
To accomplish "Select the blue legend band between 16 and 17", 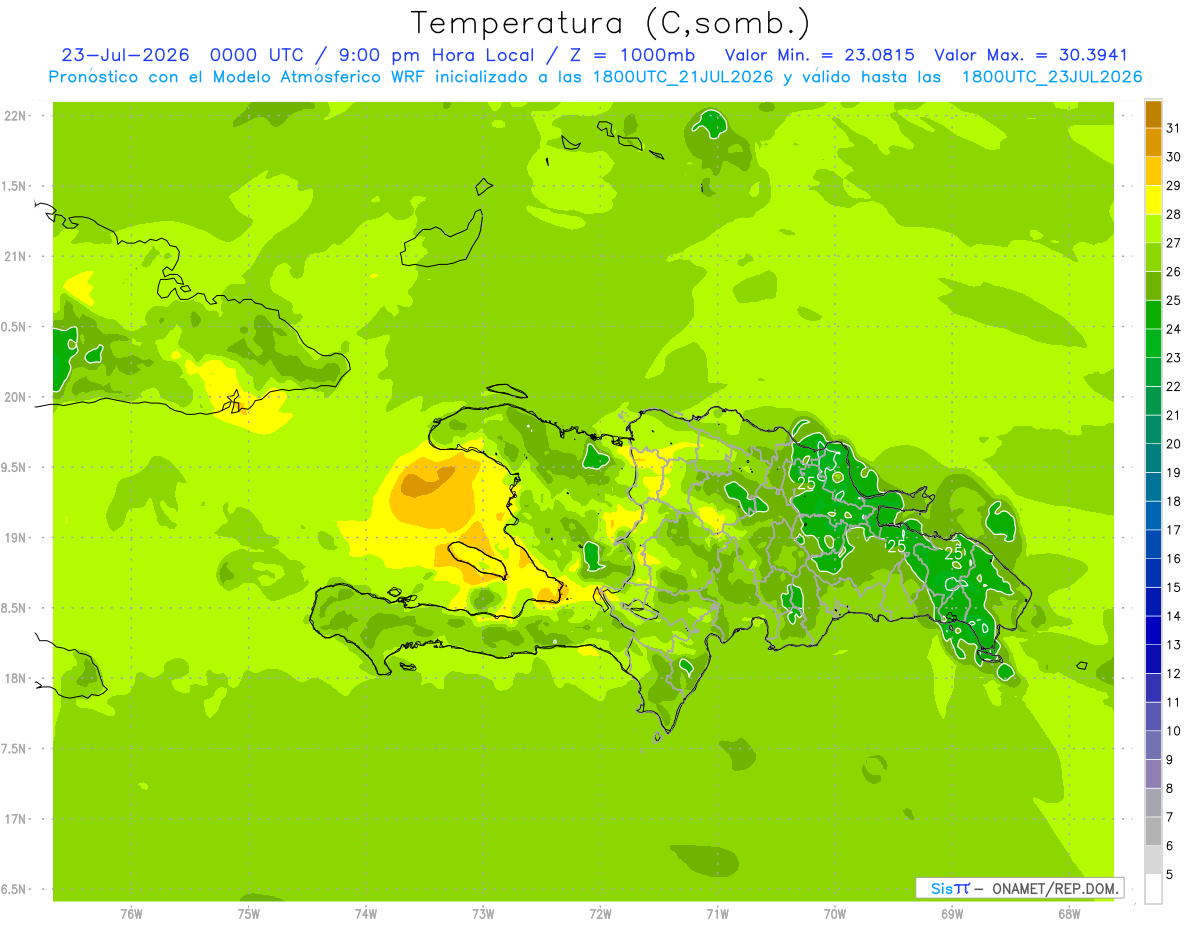I will (1153, 544).
